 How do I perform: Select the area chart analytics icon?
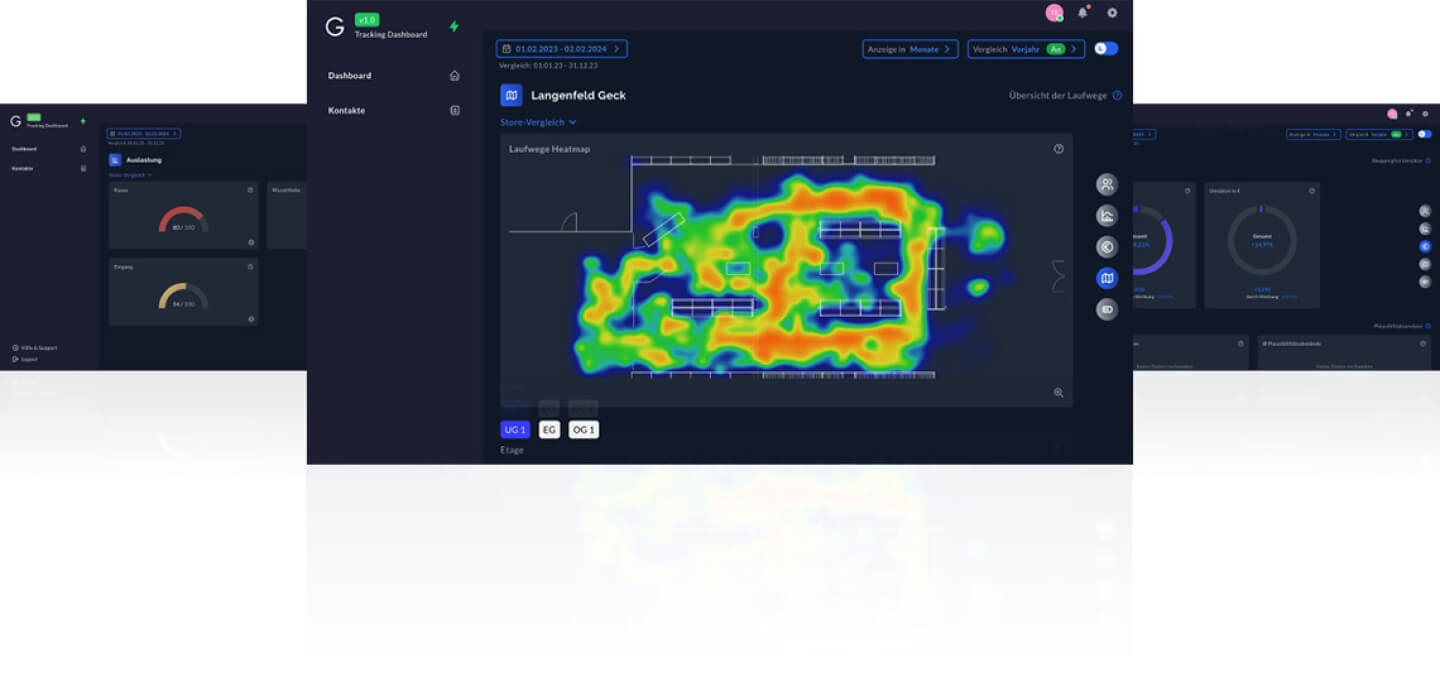click(x=1106, y=216)
